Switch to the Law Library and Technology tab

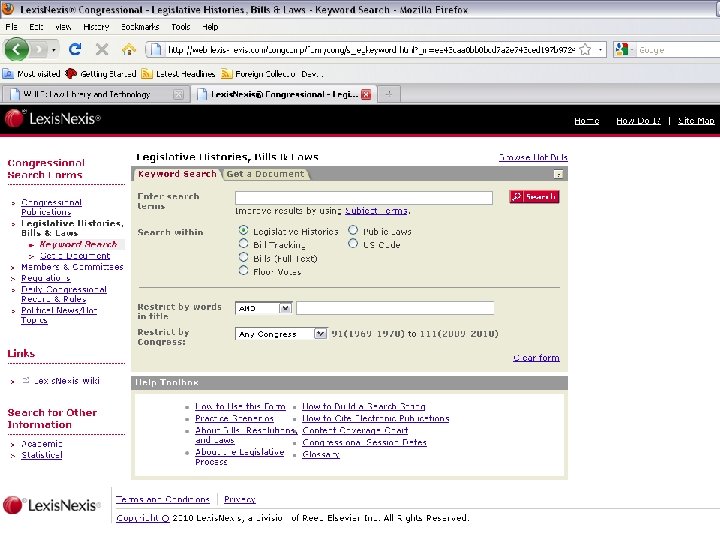pos(87,94)
